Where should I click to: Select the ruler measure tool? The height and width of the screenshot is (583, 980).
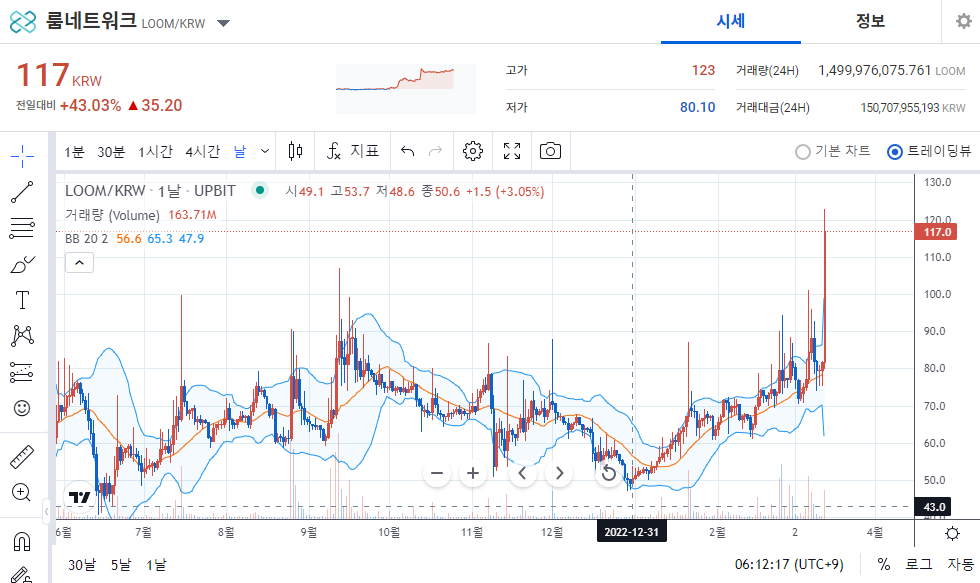22,457
